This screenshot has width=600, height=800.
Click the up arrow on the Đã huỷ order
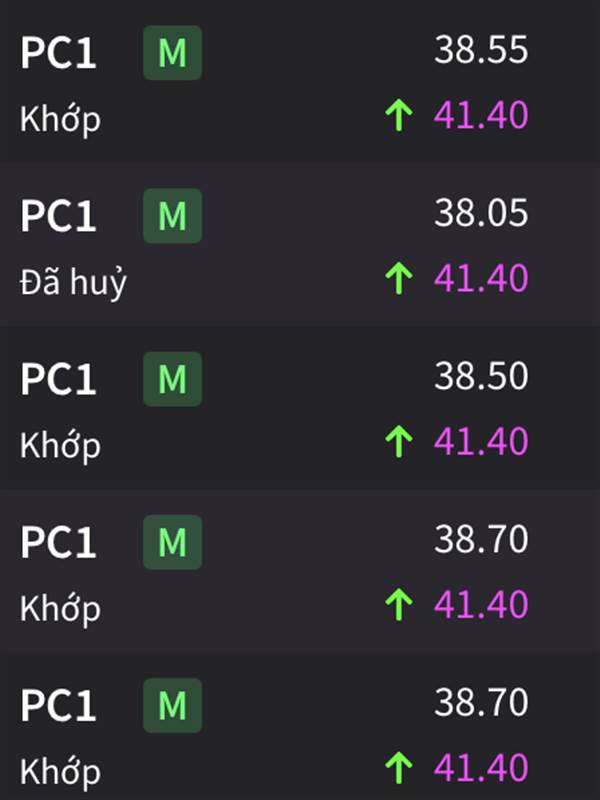399,279
